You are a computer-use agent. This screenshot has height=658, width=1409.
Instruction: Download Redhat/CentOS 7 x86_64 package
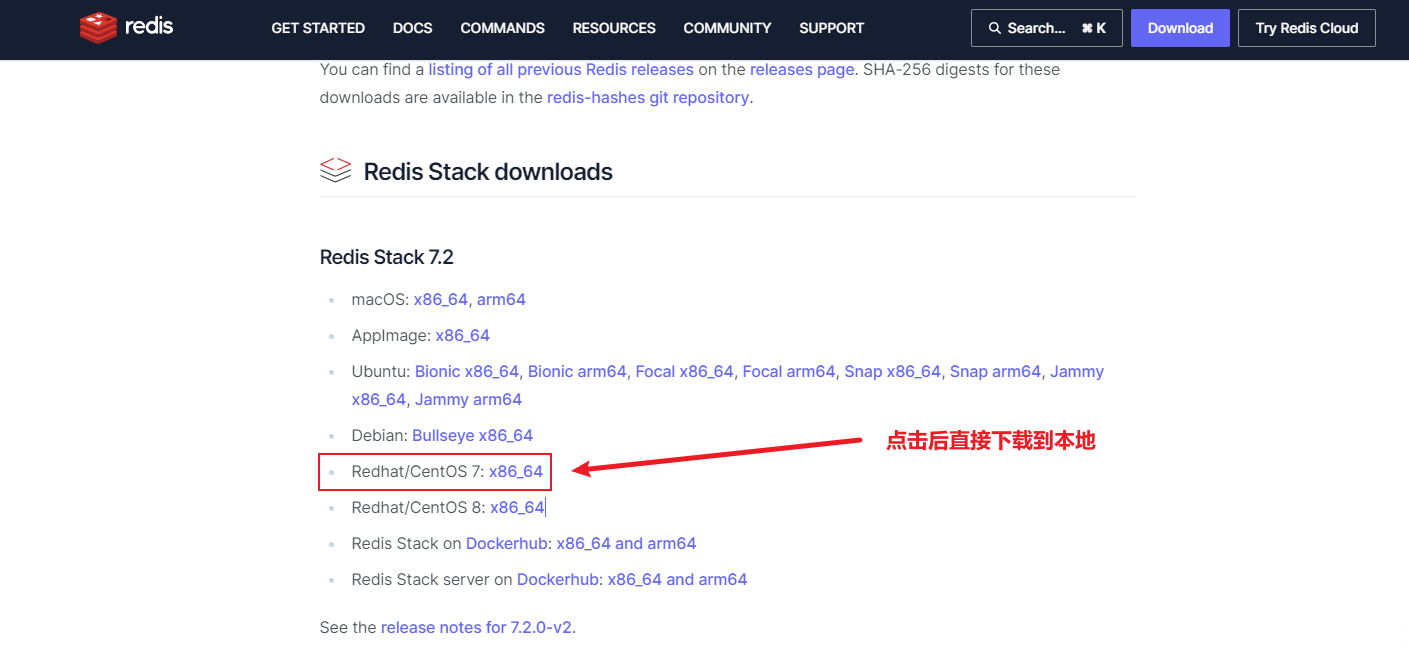pos(516,472)
